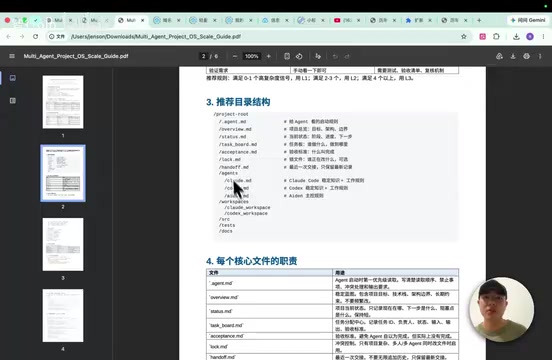Image resolution: width=552 pixels, height=360 pixels.
Task: Click the `overview.md` table cell
Action: click(269, 297)
